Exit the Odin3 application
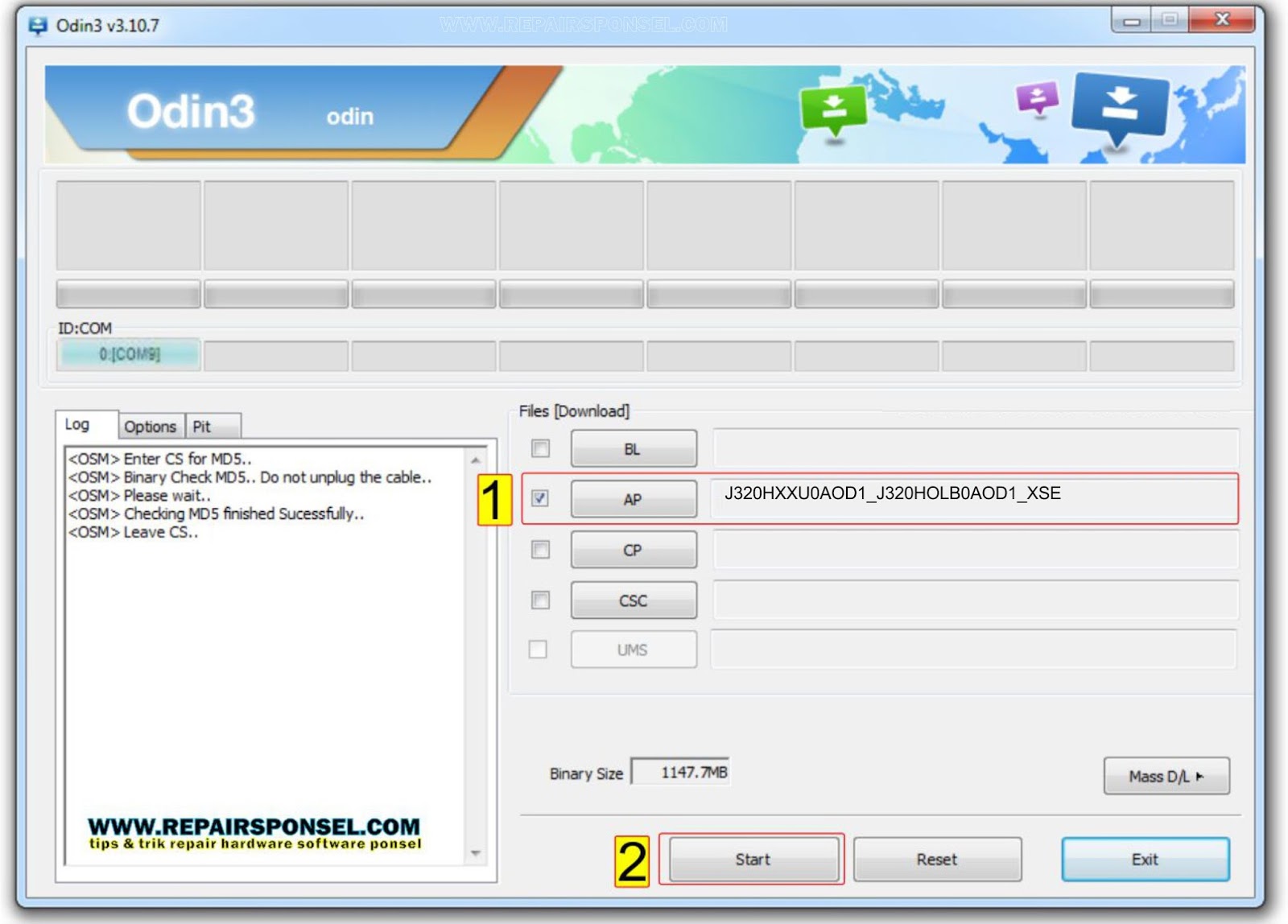This screenshot has width=1288, height=924. coord(1145,860)
